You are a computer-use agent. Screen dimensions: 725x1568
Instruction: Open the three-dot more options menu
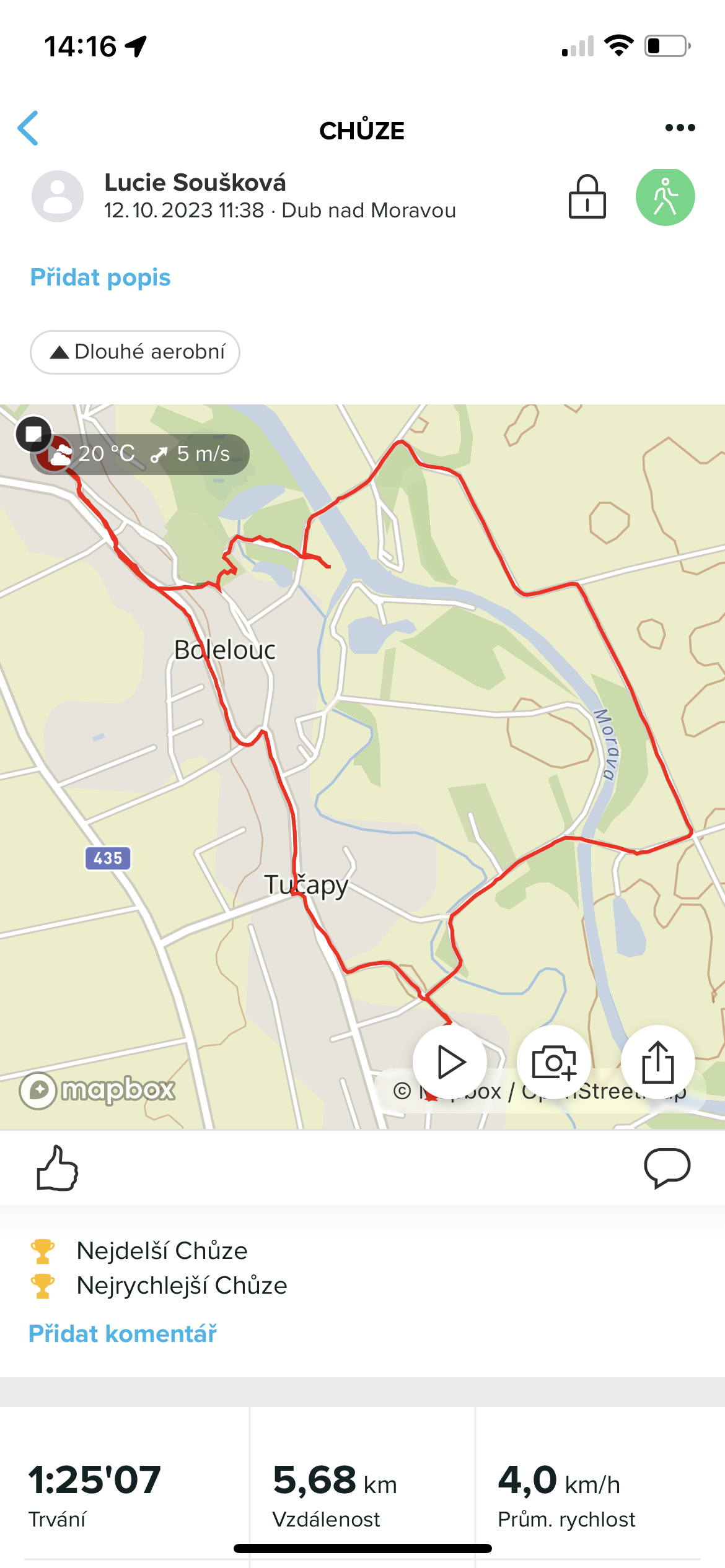[x=680, y=128]
